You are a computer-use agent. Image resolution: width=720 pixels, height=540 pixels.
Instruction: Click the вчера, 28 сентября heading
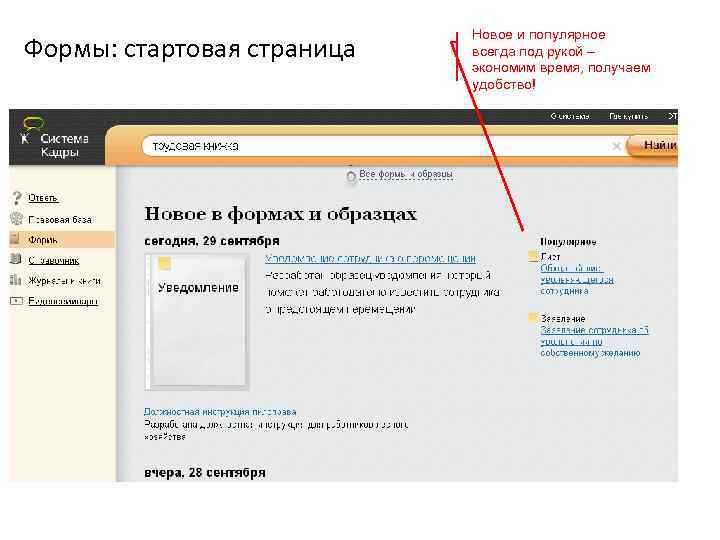coord(205,472)
